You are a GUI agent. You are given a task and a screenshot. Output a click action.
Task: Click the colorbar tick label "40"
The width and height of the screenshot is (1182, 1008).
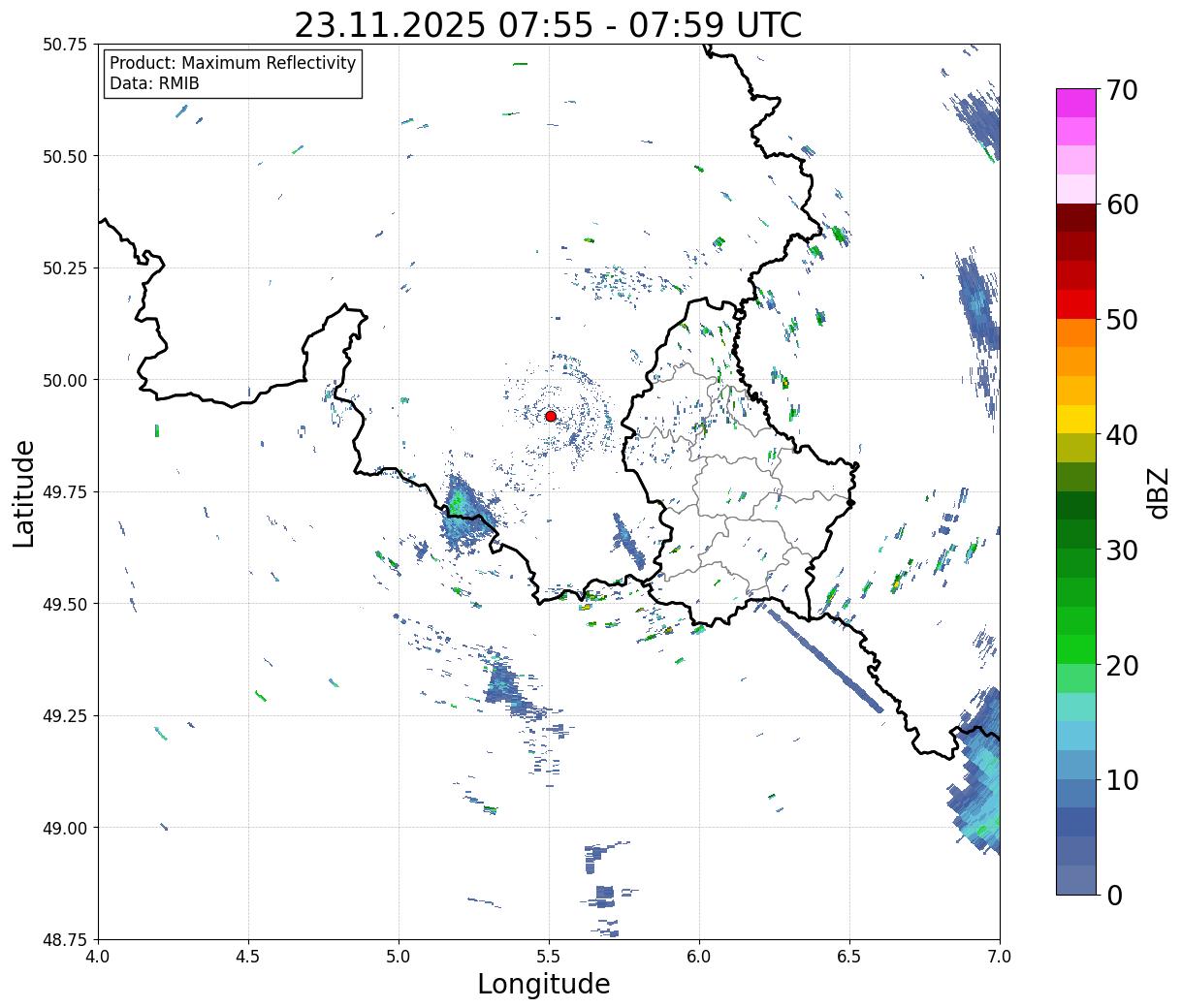tap(1122, 435)
